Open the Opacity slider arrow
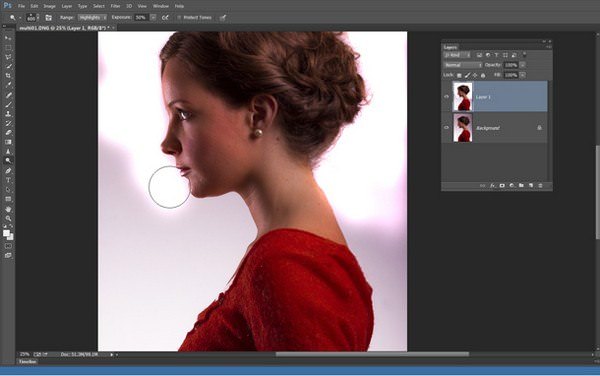 pyautogui.click(x=522, y=65)
